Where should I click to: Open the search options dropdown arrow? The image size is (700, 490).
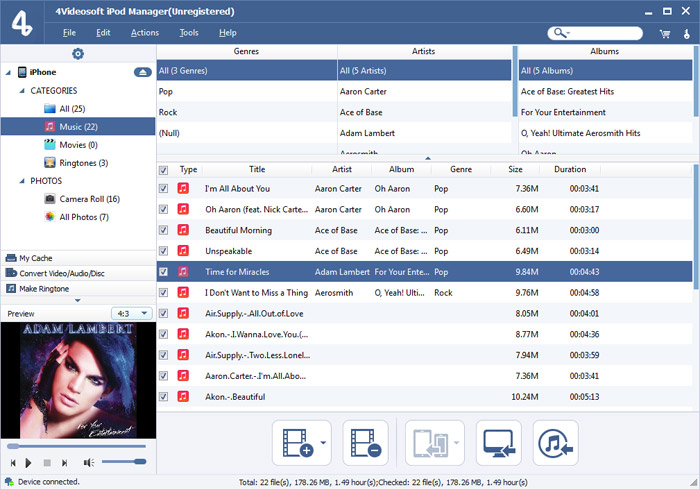click(568, 33)
